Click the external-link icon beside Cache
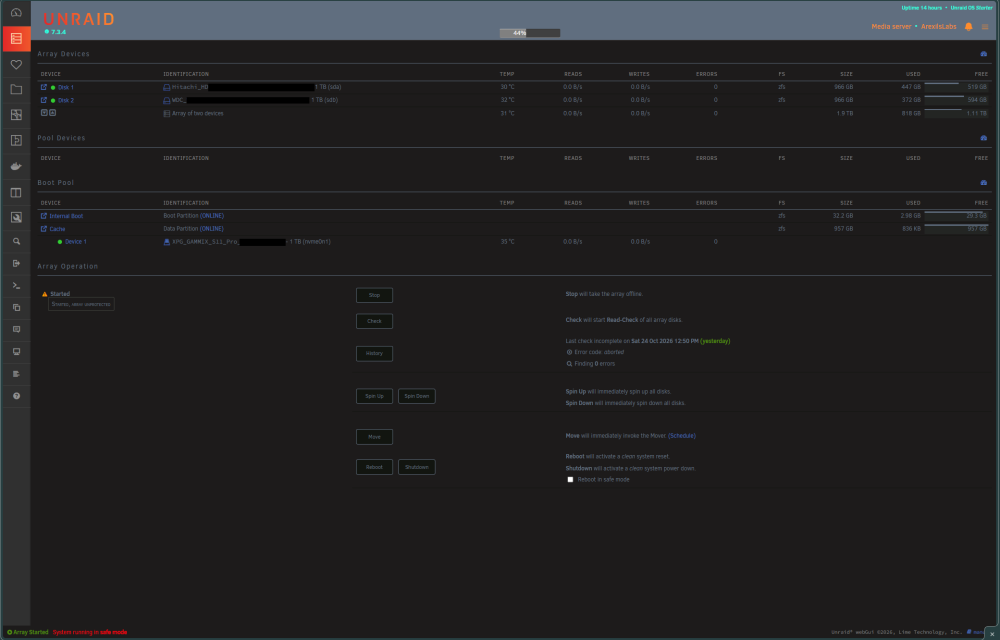This screenshot has height=640, width=1000. pos(44,228)
